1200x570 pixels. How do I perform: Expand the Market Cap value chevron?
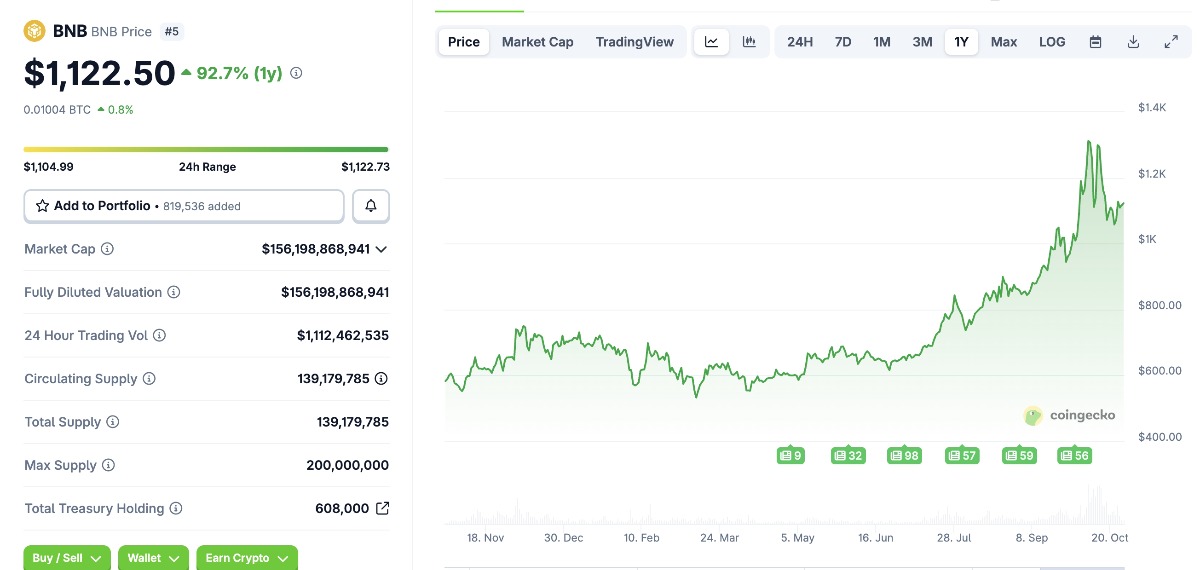click(381, 249)
